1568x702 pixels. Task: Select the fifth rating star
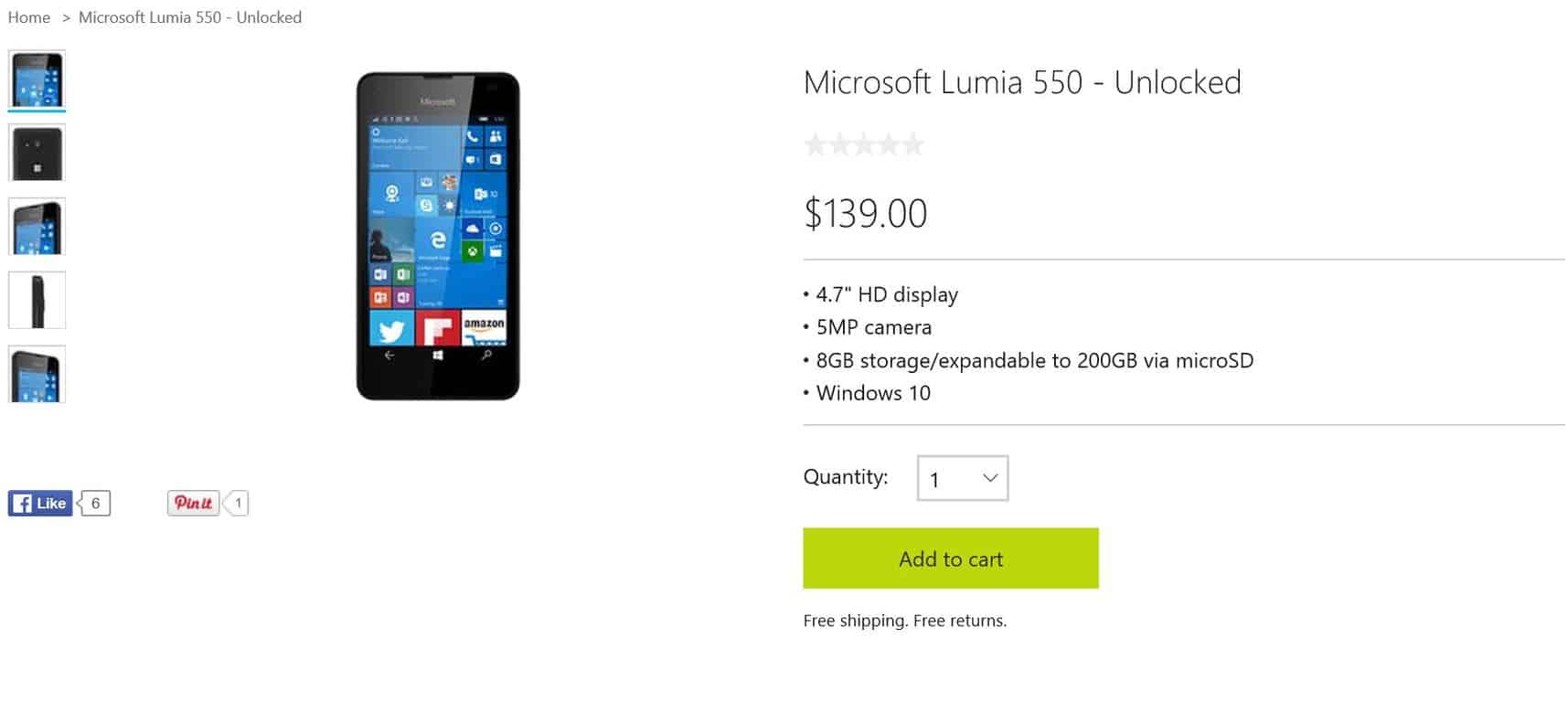pos(913,144)
